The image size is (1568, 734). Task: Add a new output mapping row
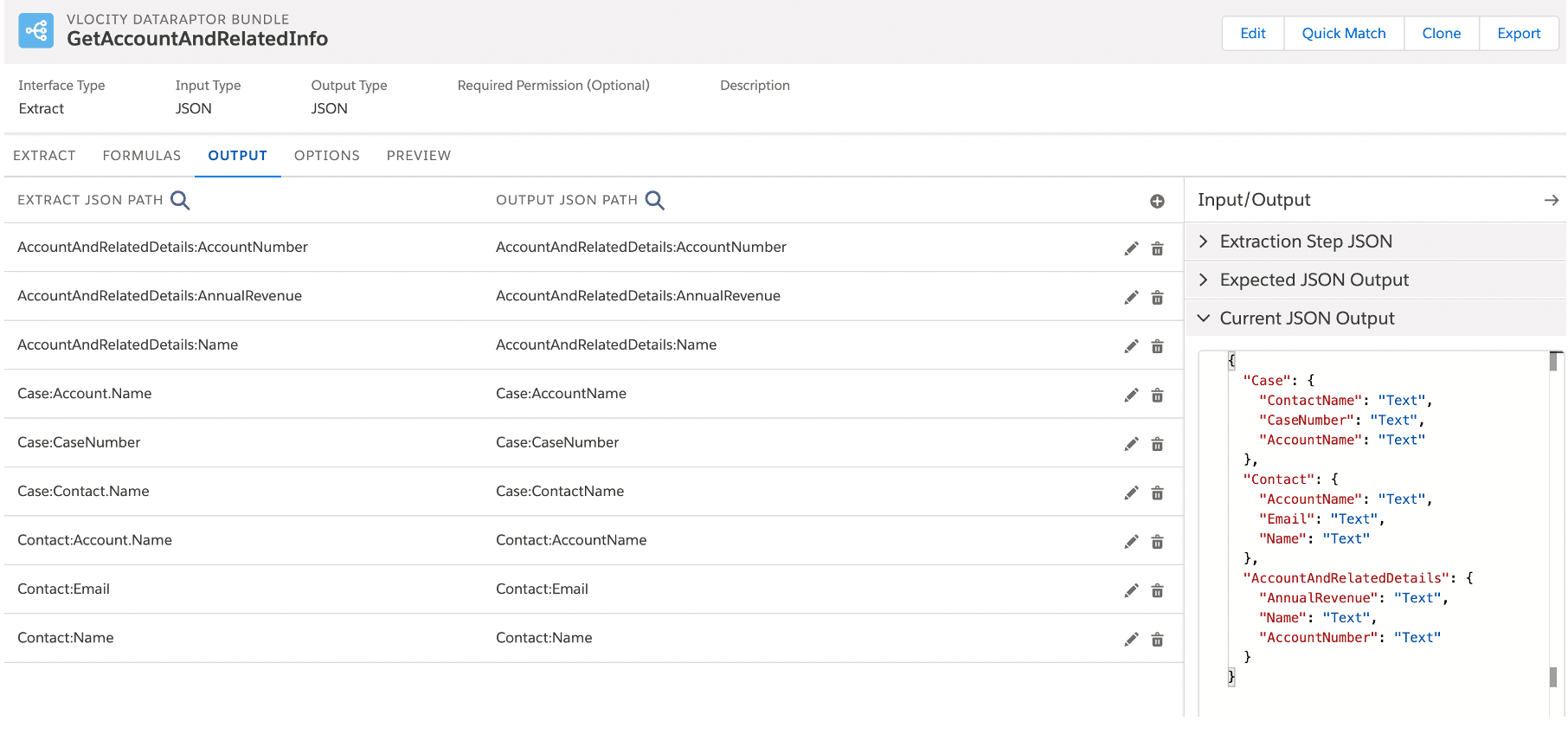click(1157, 202)
